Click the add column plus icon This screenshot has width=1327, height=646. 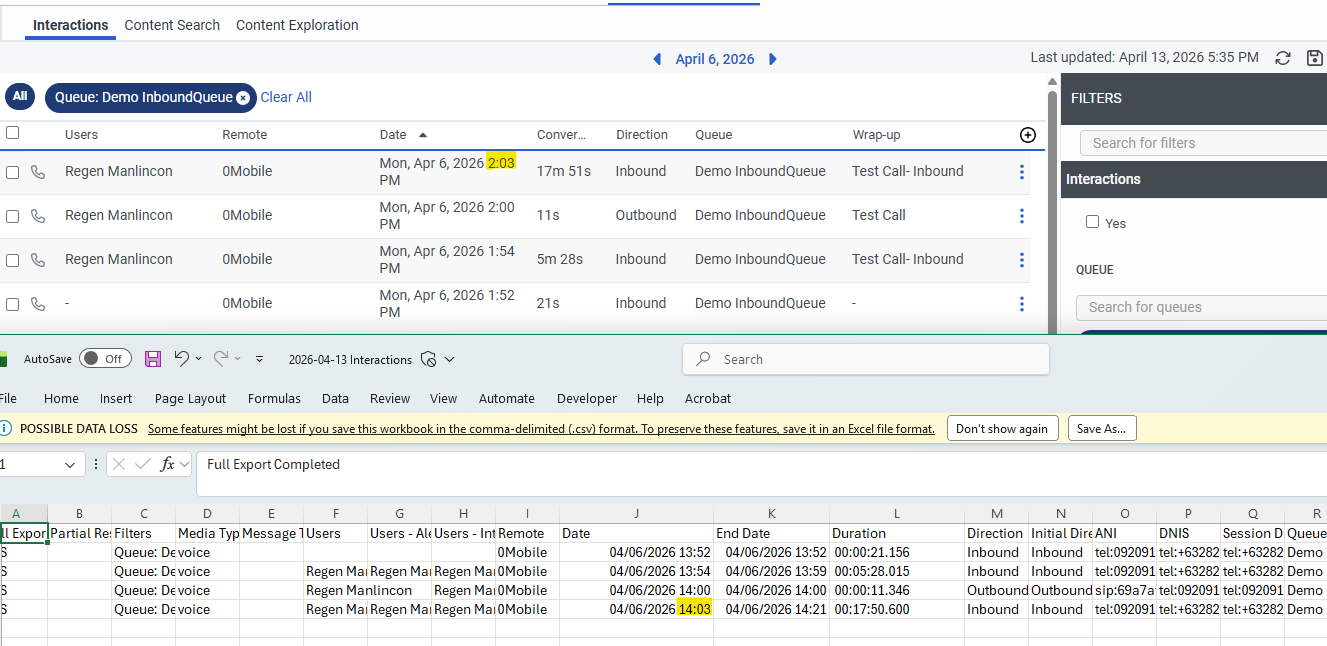coord(1027,135)
